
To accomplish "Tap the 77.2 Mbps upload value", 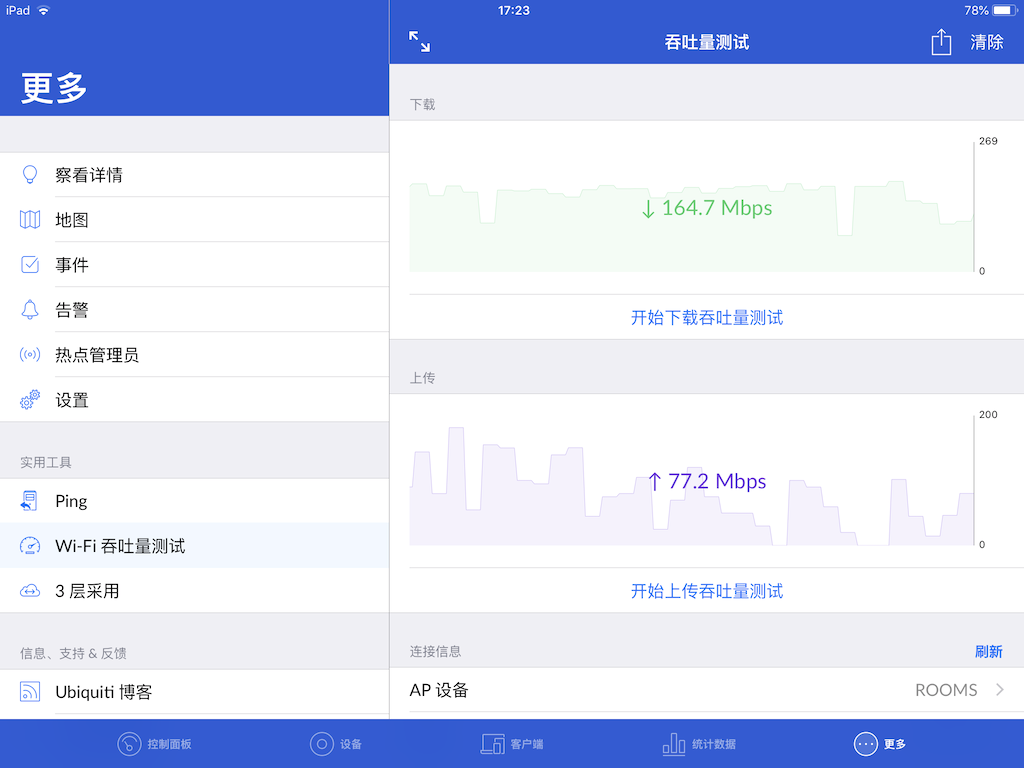I will 707,481.
